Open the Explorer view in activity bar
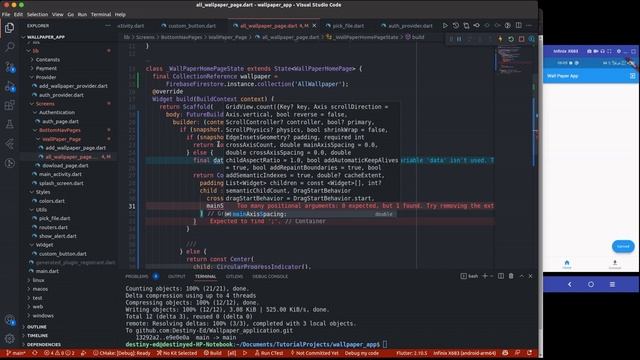This screenshot has height=360, width=640. coord(9,28)
